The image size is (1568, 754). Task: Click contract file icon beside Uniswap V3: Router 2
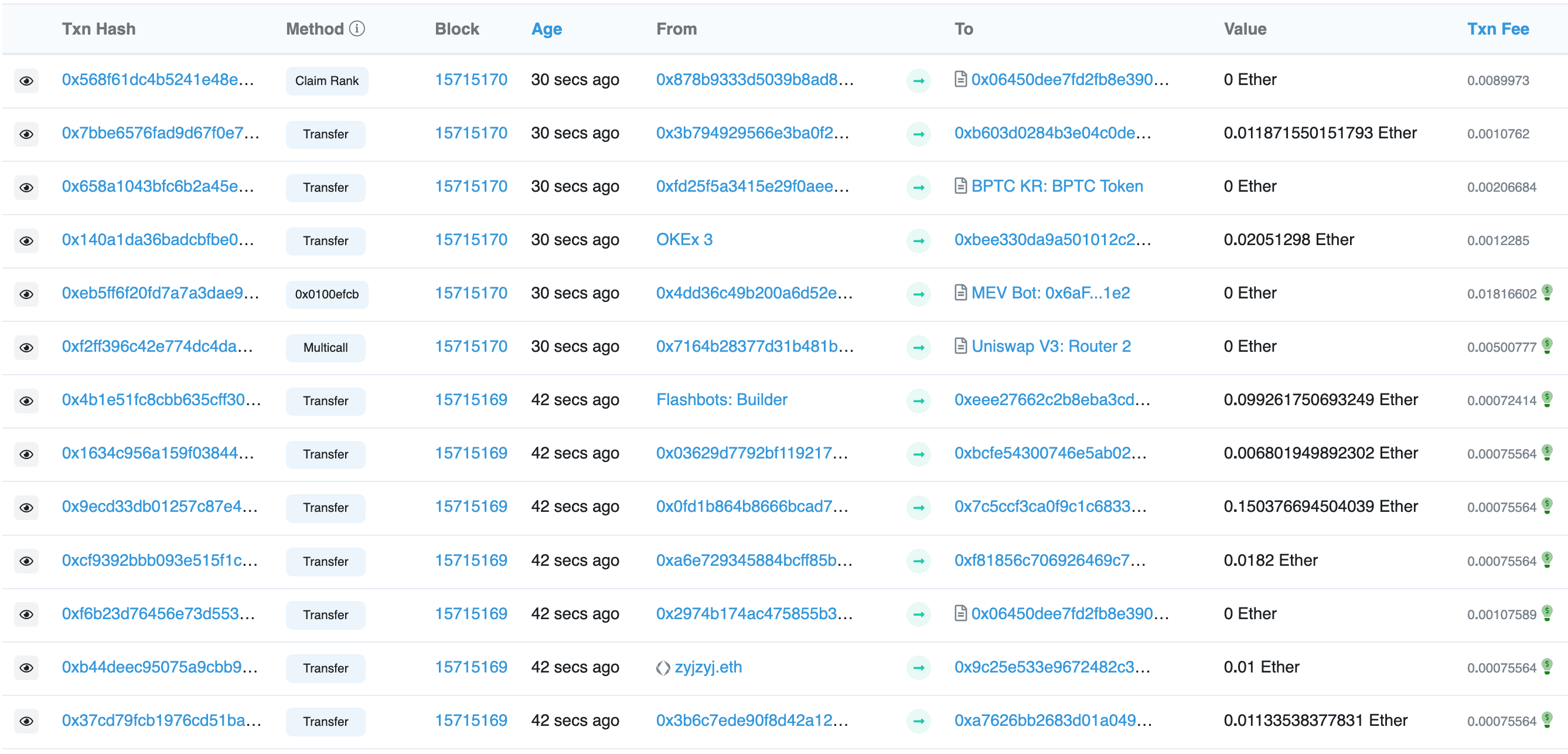tap(960, 346)
